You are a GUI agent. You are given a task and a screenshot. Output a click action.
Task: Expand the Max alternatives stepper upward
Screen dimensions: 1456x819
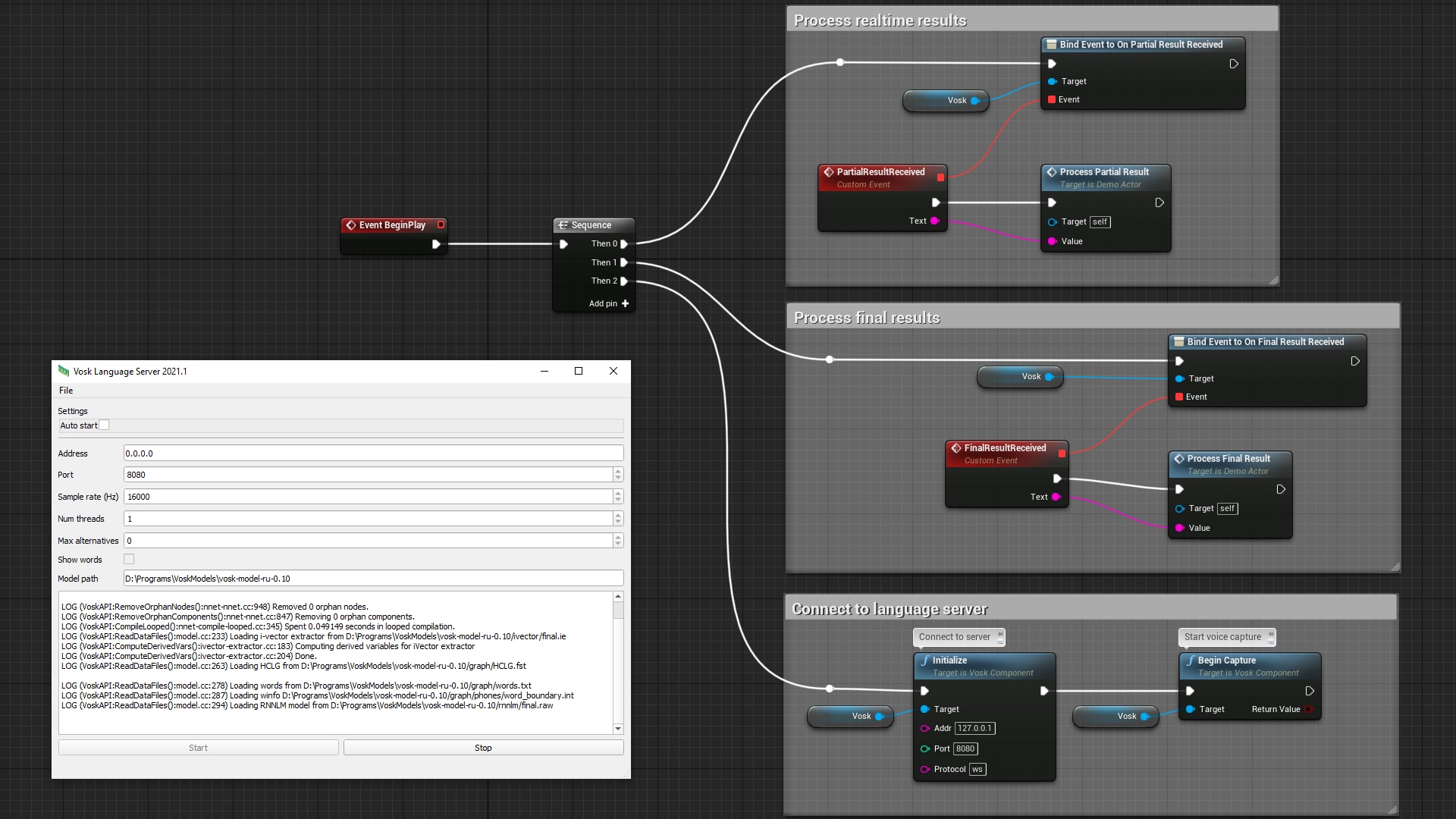pos(619,537)
